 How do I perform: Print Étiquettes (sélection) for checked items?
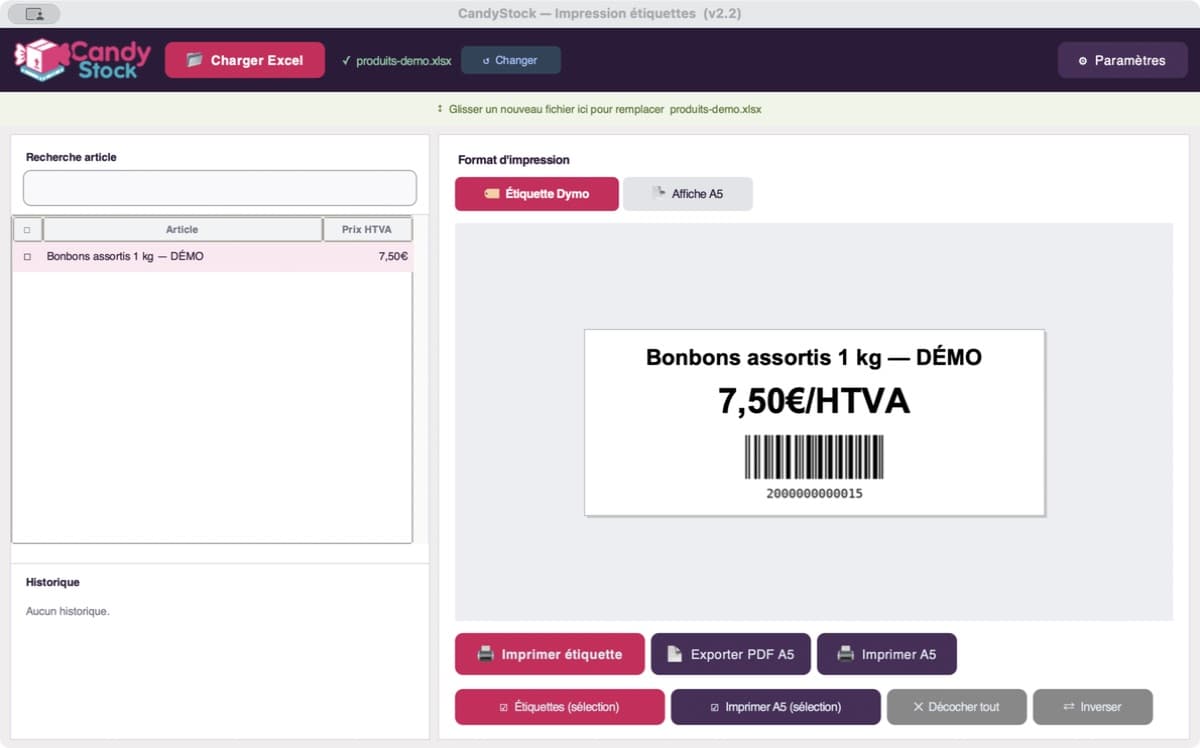point(560,707)
